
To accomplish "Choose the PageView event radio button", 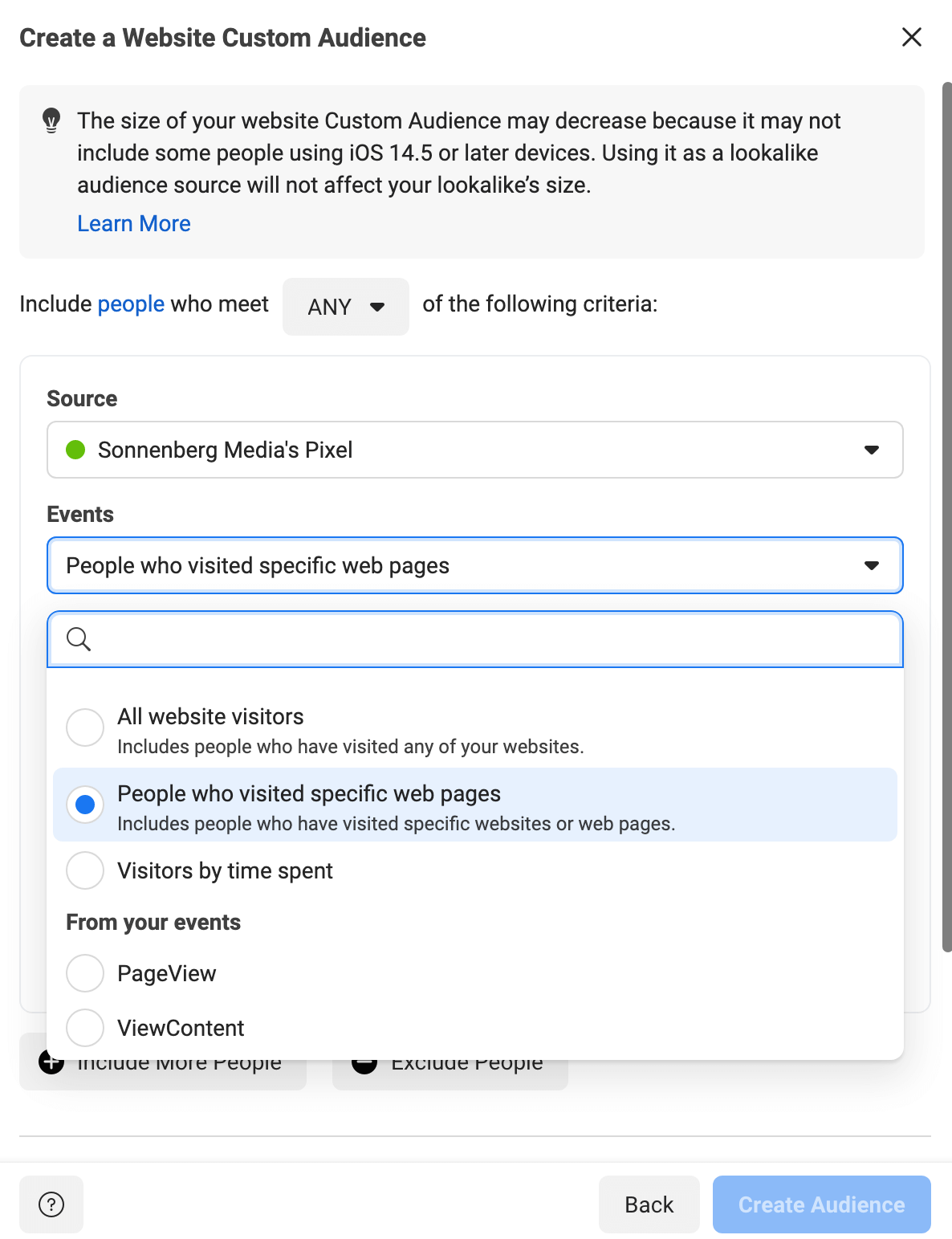I will (x=85, y=973).
